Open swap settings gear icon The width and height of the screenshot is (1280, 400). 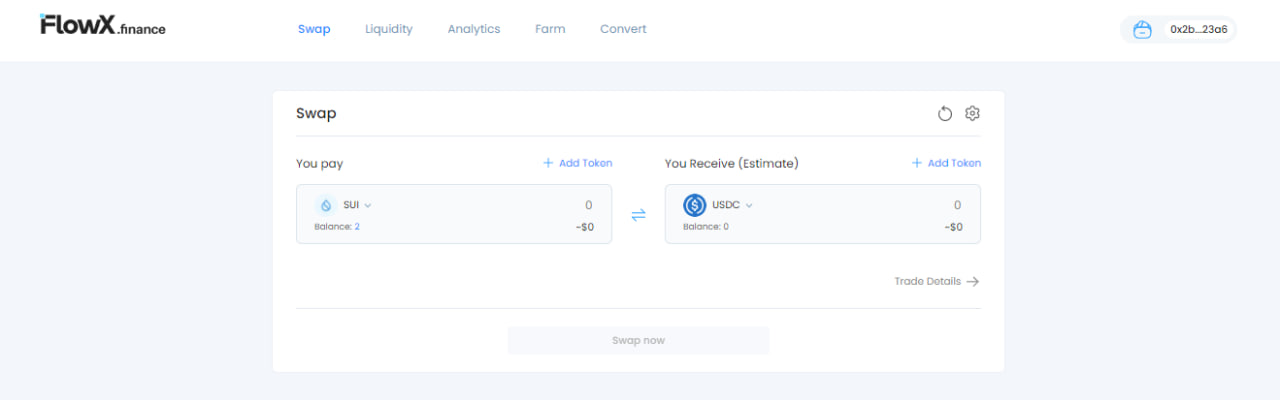[972, 114]
